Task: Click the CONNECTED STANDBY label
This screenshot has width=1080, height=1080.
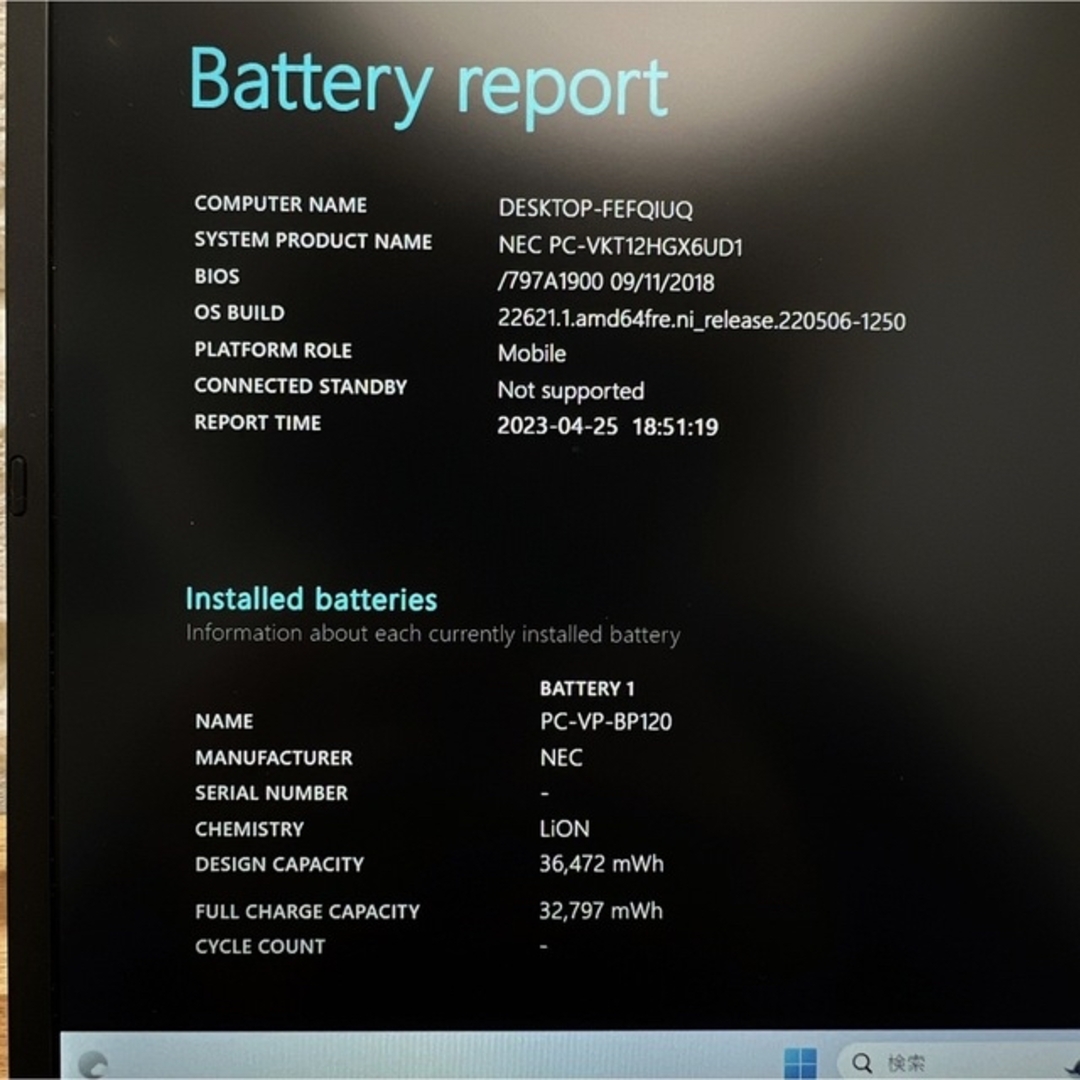Action: pos(300,386)
